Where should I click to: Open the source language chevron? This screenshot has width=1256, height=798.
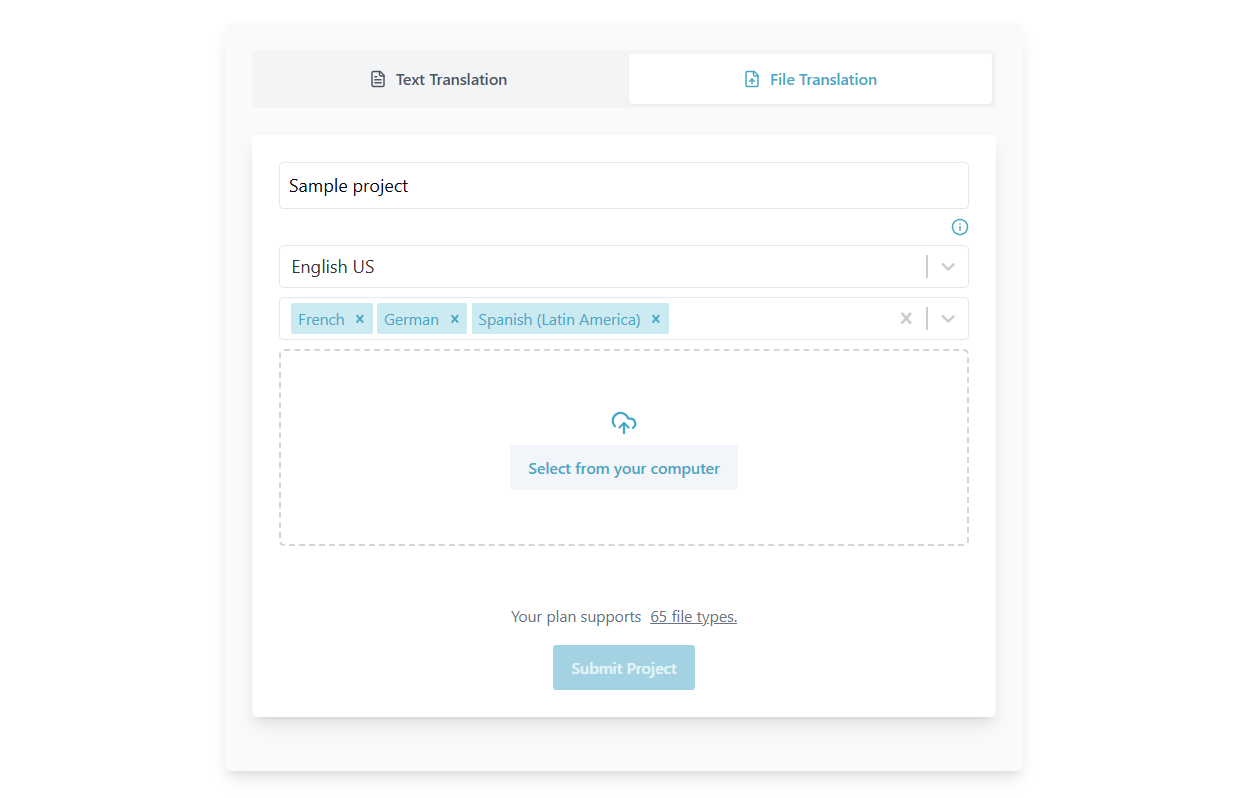947,266
